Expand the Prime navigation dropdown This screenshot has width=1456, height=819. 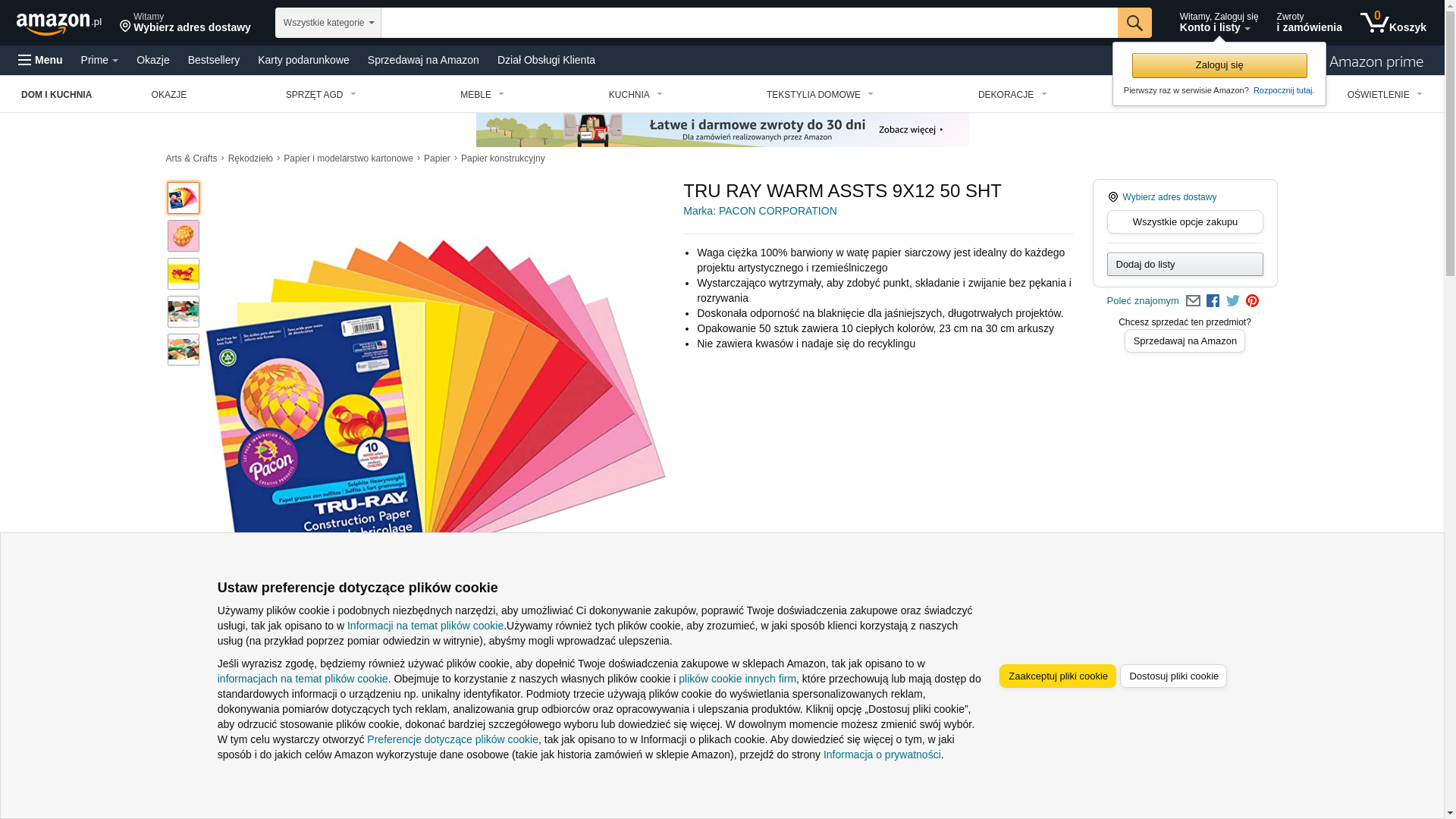tap(99, 60)
